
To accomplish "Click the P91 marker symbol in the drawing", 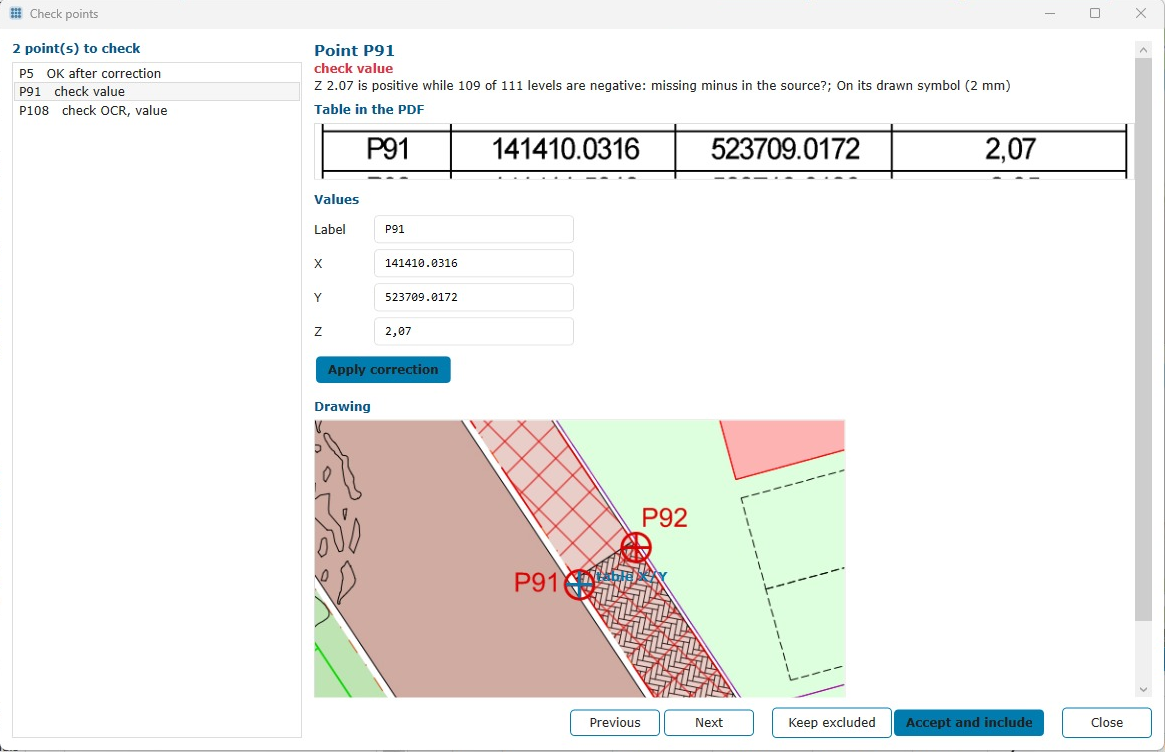I will point(579,585).
